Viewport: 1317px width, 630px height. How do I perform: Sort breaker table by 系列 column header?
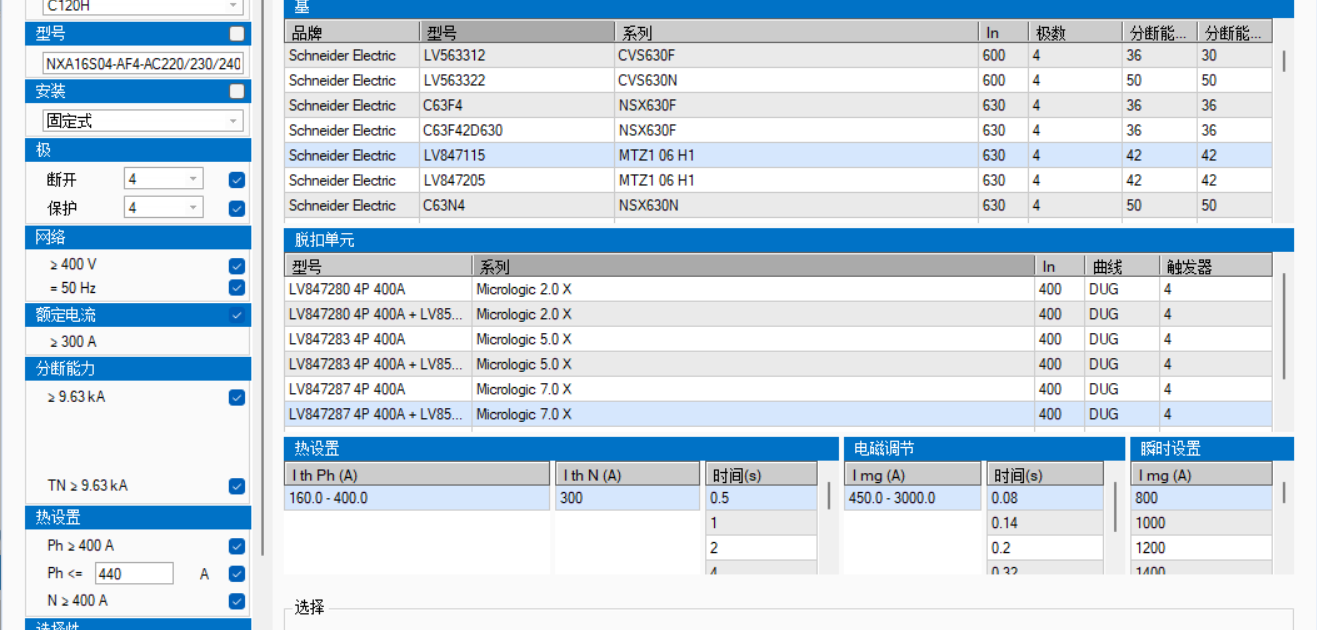796,33
